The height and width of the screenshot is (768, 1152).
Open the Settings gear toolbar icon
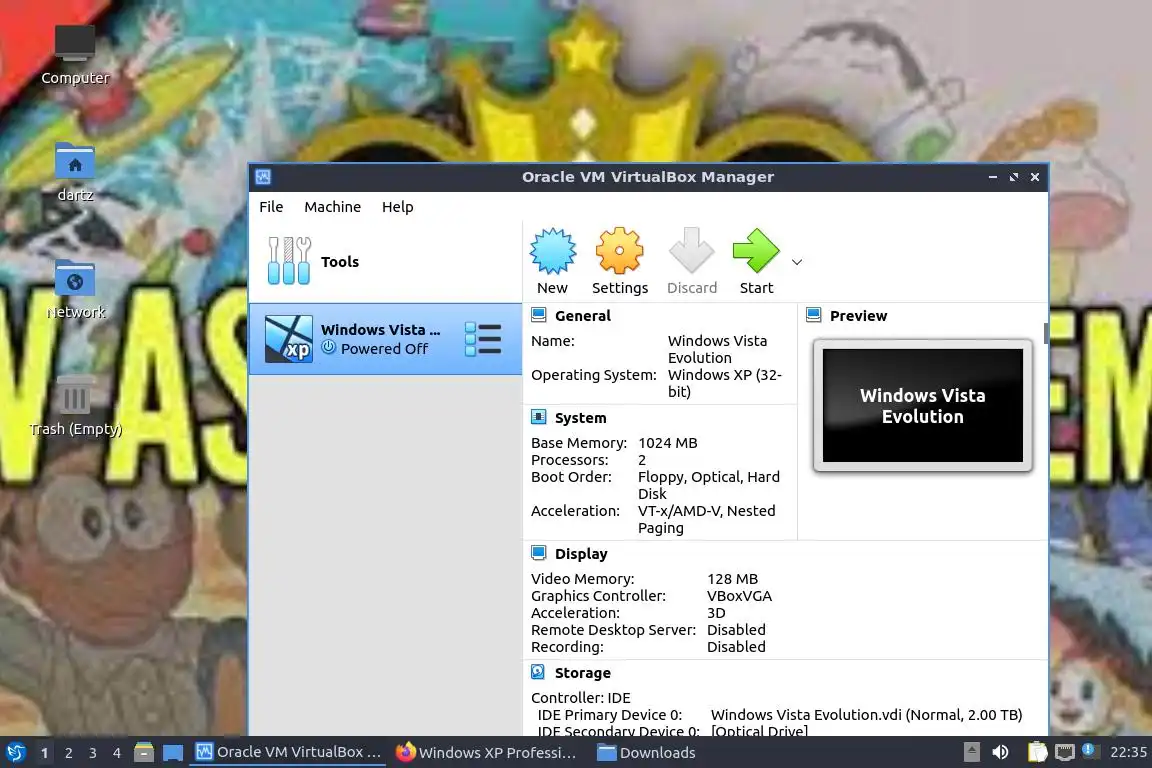coord(619,261)
